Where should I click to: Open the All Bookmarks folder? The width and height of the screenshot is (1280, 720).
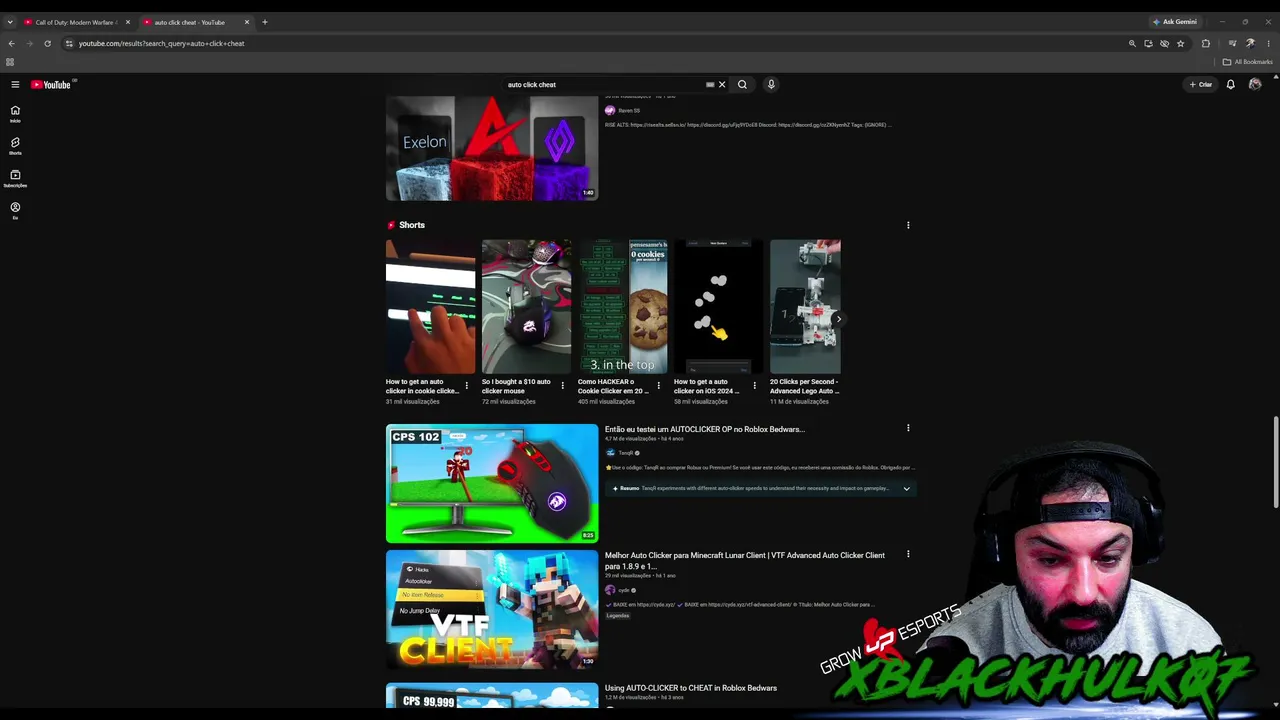pyautogui.click(x=1247, y=62)
